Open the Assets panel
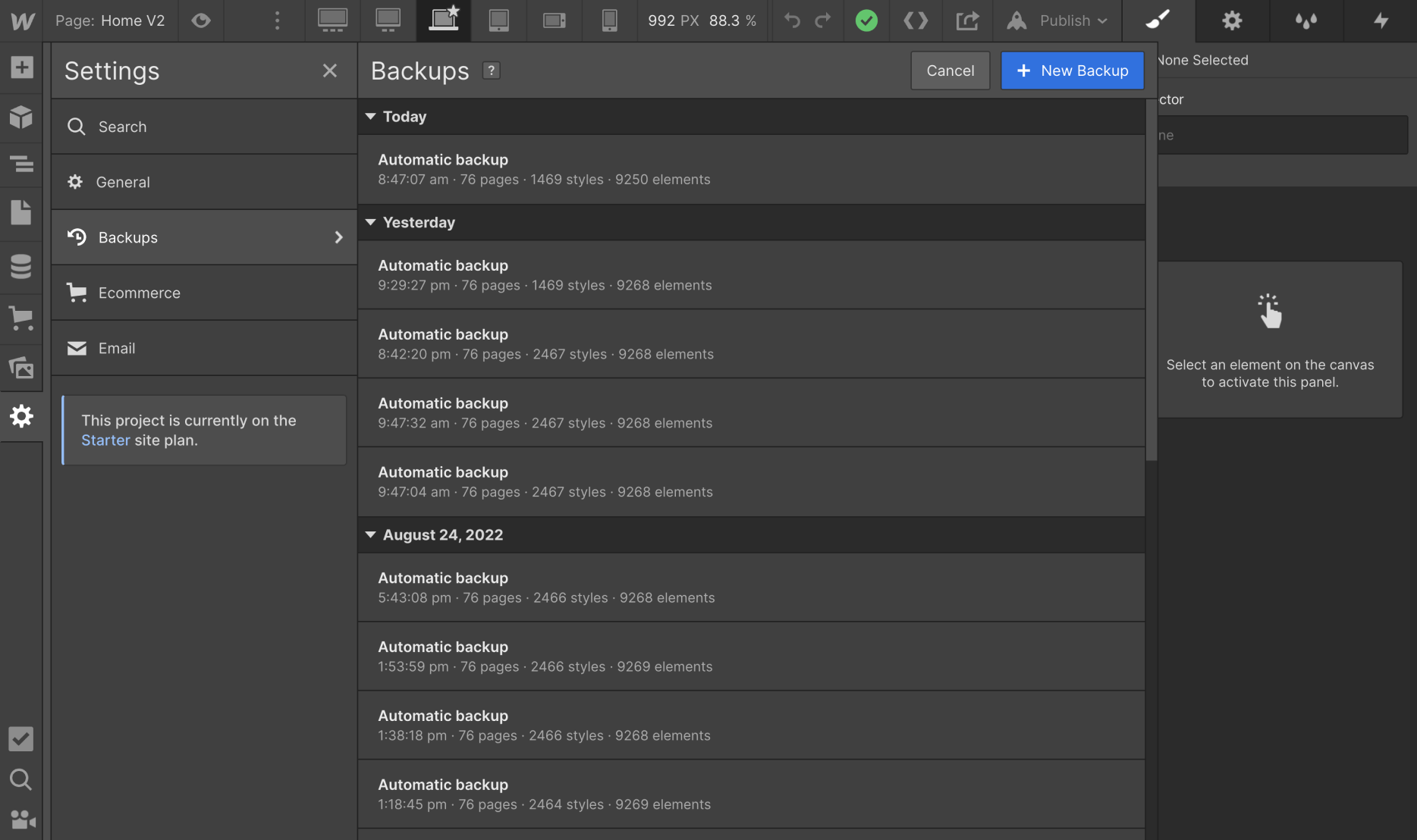 [21, 368]
